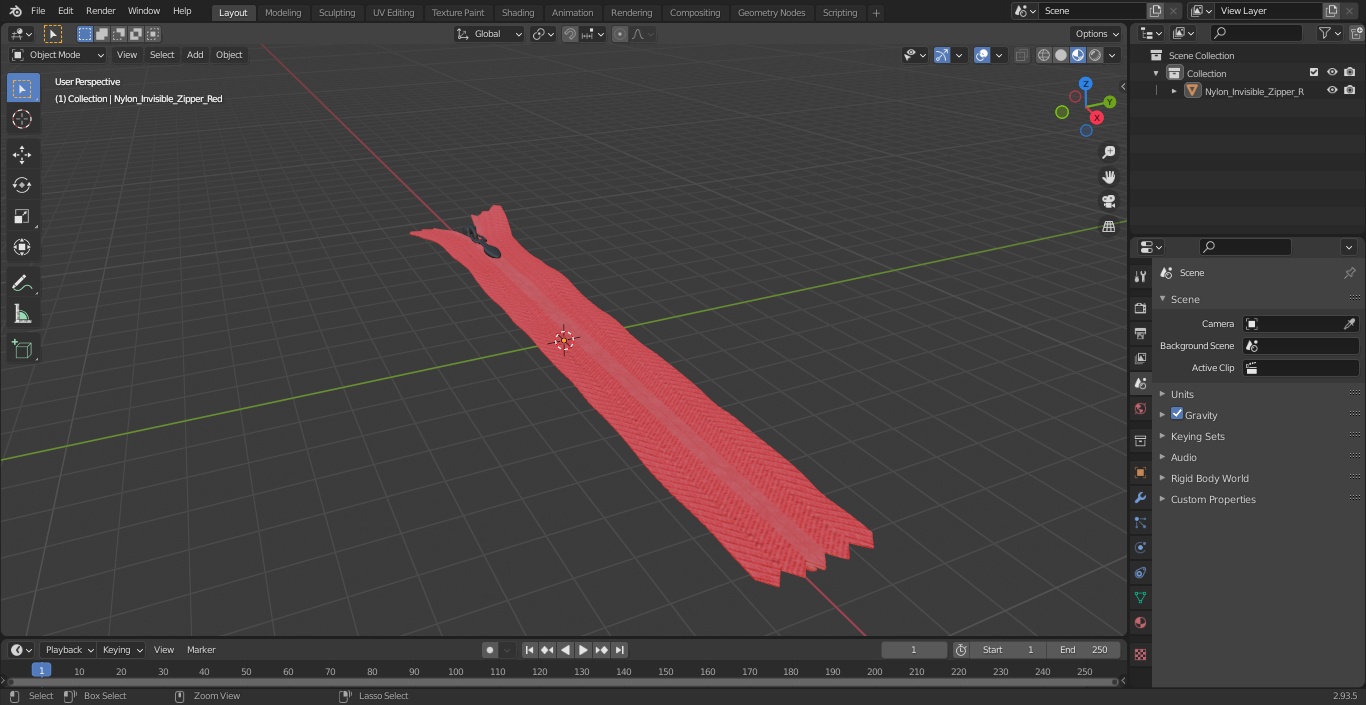Click the End frame field
Screen dimensions: 1366x705
click(1085, 650)
